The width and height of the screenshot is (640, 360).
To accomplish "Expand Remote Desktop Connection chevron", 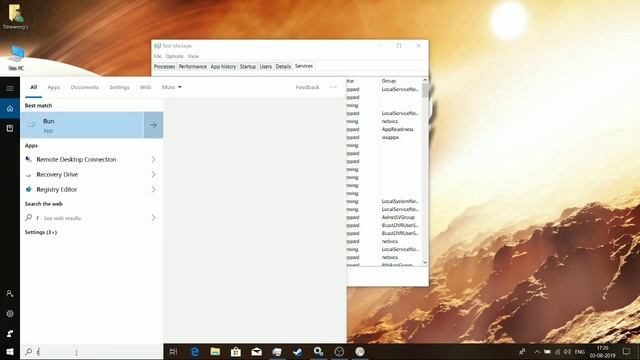I will pos(153,159).
